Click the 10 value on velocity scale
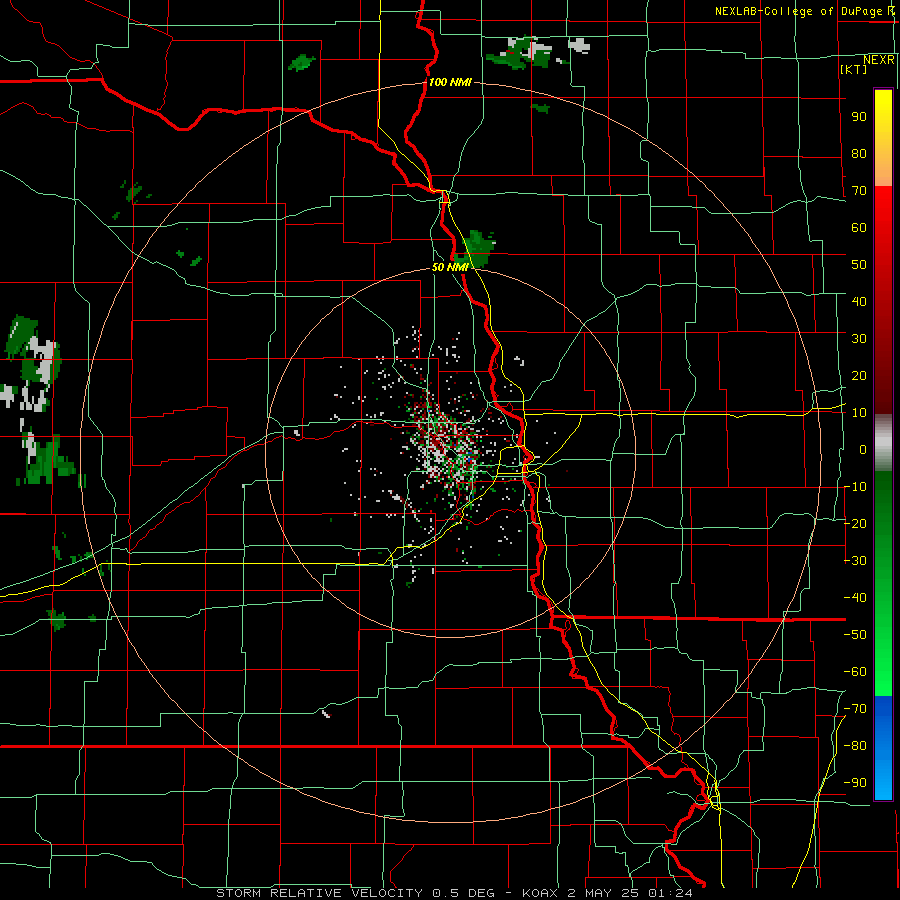 (x=859, y=413)
